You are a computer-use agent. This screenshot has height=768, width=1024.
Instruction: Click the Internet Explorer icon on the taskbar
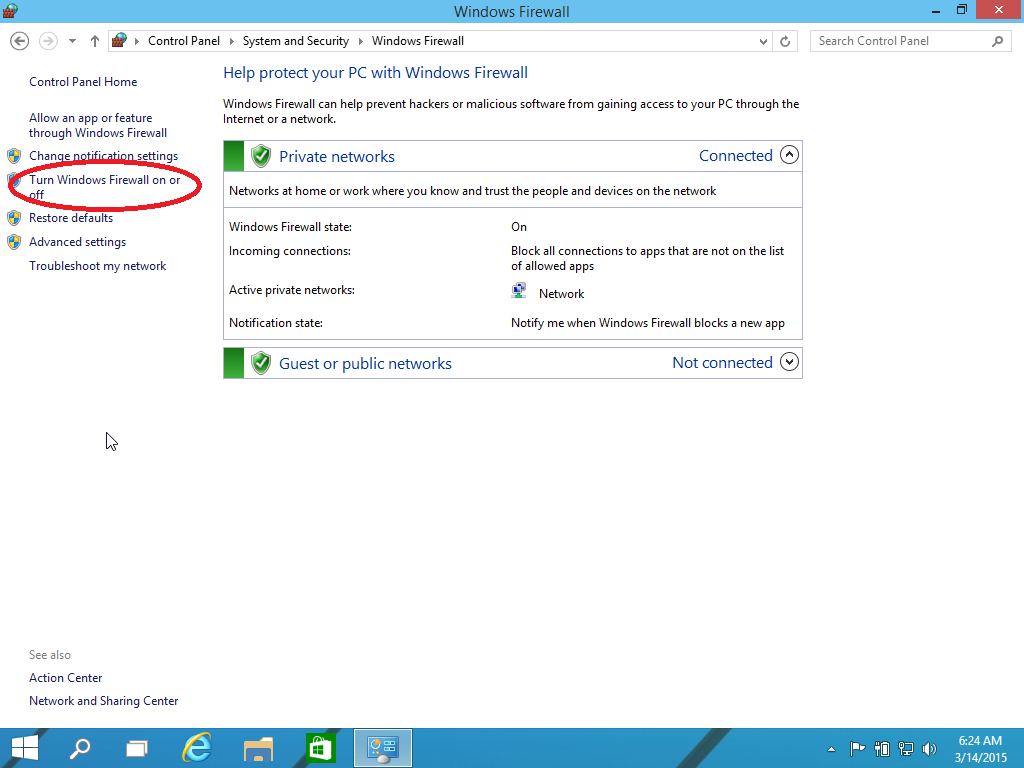click(x=196, y=747)
